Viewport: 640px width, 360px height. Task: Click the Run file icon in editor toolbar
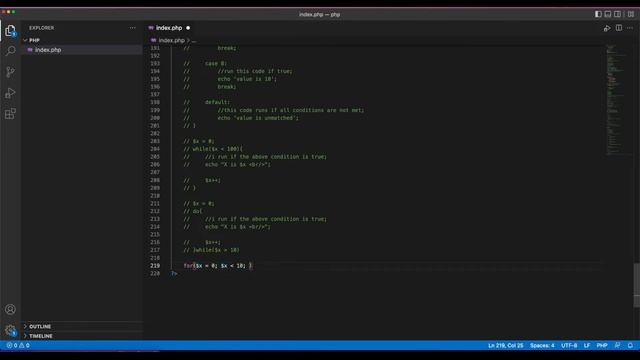coord(607,28)
